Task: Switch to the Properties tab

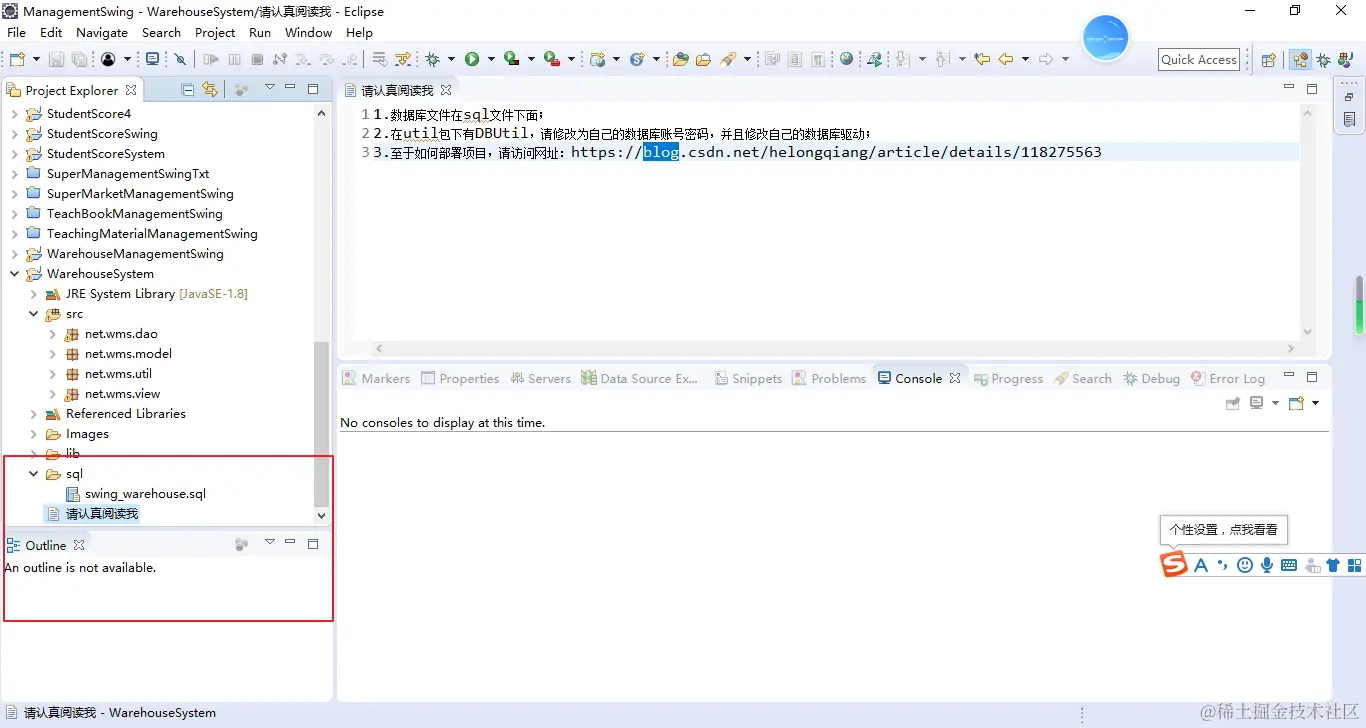Action: [x=460, y=379]
